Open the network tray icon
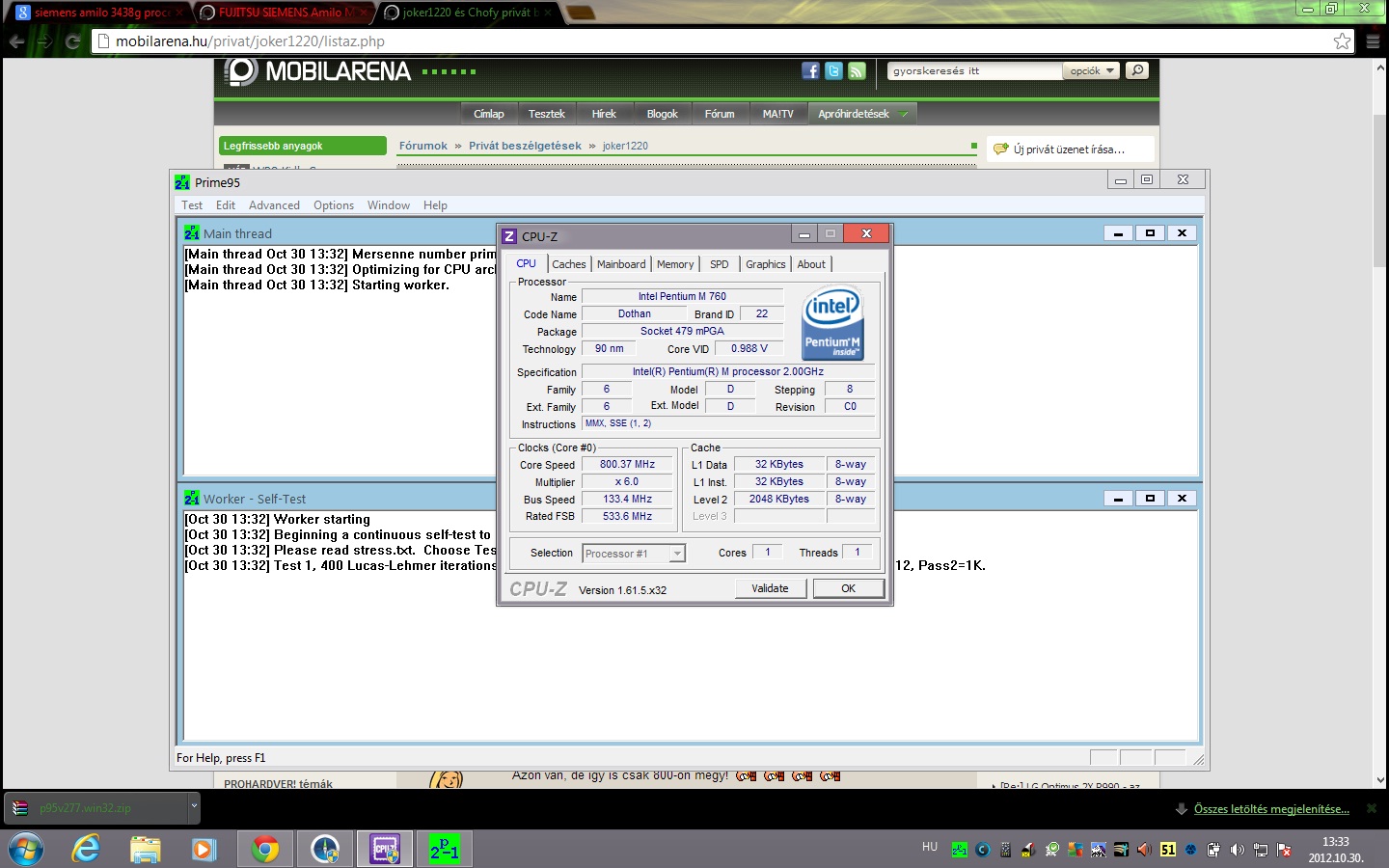Screen dimensions: 1389x868 click(1261, 850)
